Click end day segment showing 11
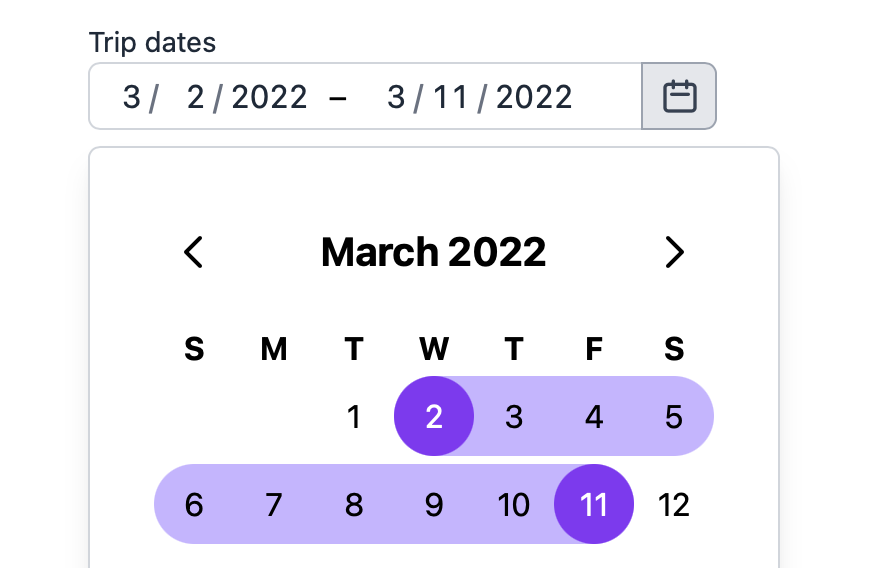The height and width of the screenshot is (568, 880). (451, 97)
